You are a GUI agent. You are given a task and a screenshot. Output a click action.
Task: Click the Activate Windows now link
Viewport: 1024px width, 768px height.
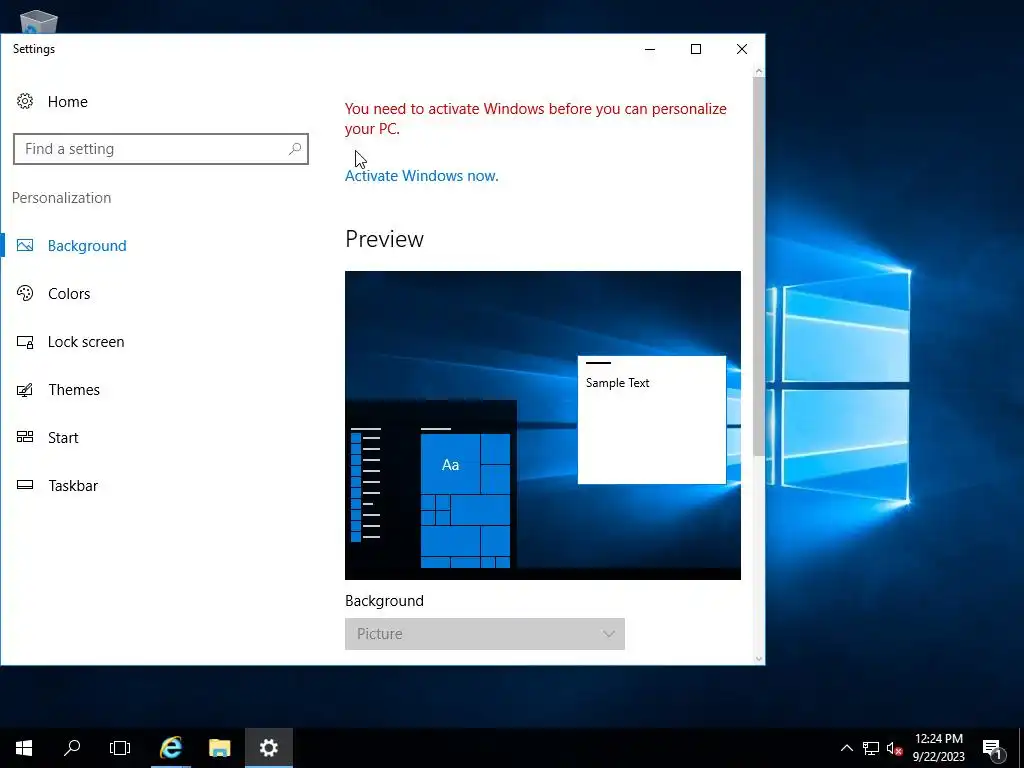pyautogui.click(x=421, y=176)
